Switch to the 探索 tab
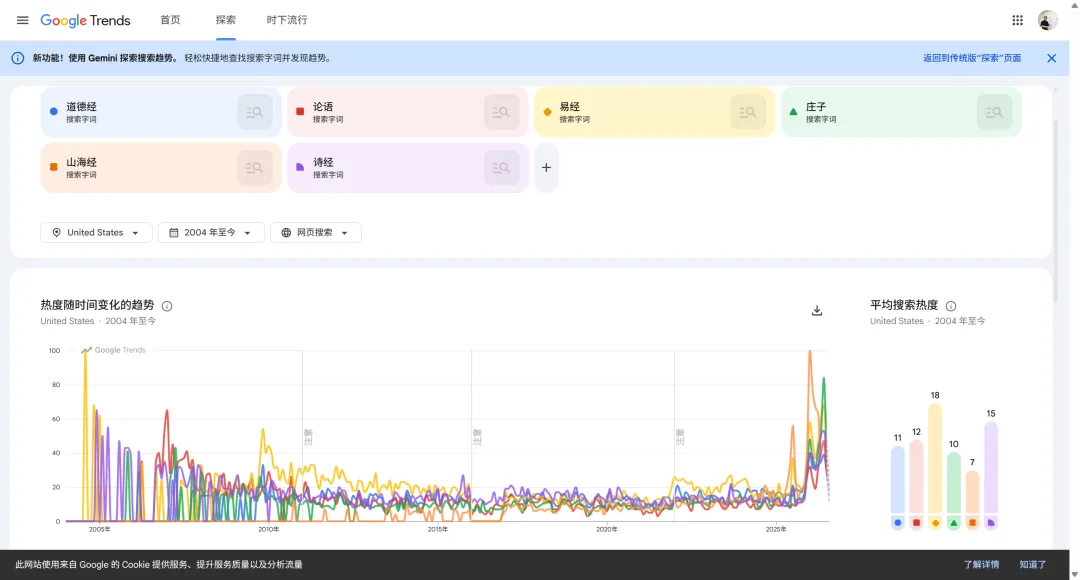Screen dimensions: 1080x580 tap(225, 20)
